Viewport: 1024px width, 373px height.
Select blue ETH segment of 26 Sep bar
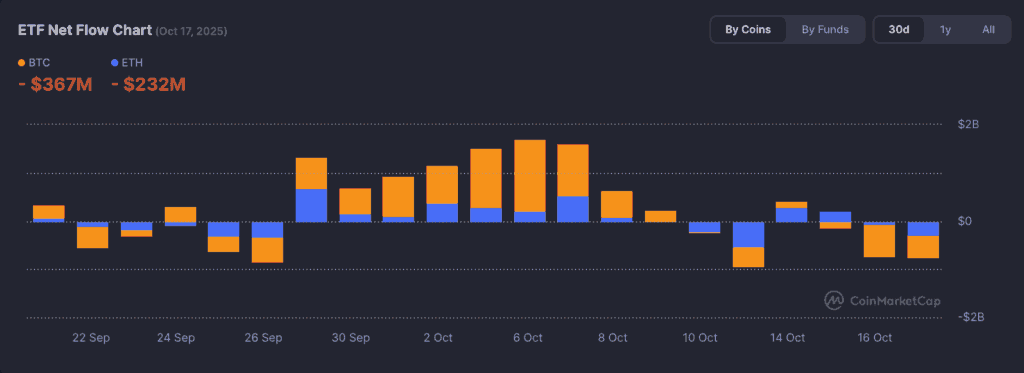click(x=267, y=230)
